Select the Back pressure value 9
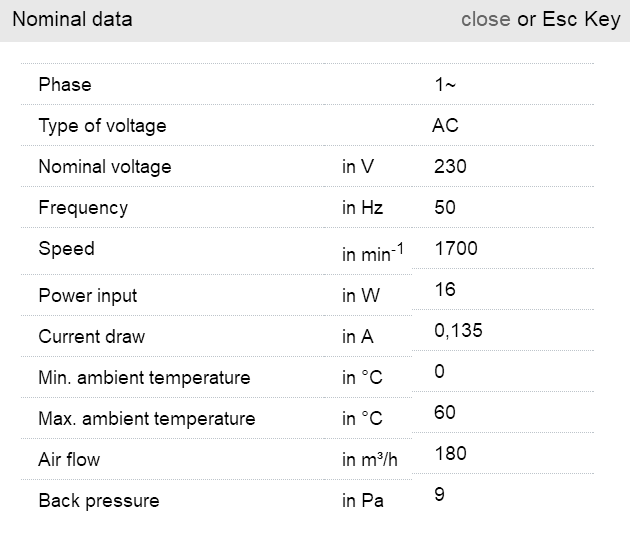630x543 pixels. [x=440, y=494]
